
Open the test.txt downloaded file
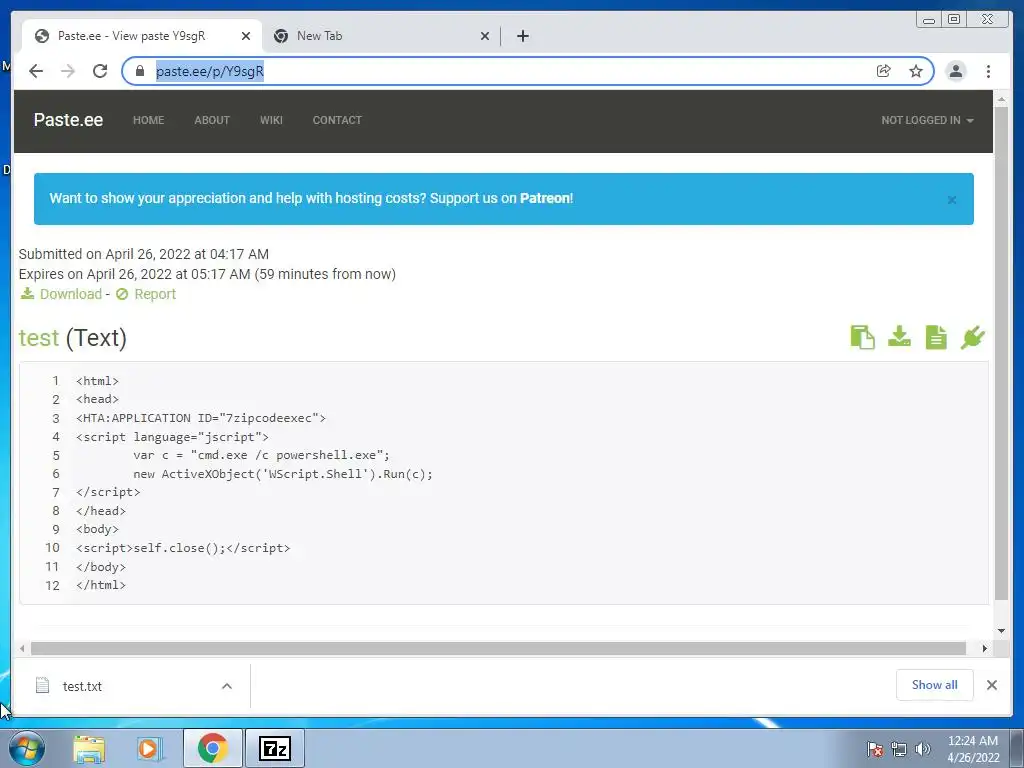(82, 686)
